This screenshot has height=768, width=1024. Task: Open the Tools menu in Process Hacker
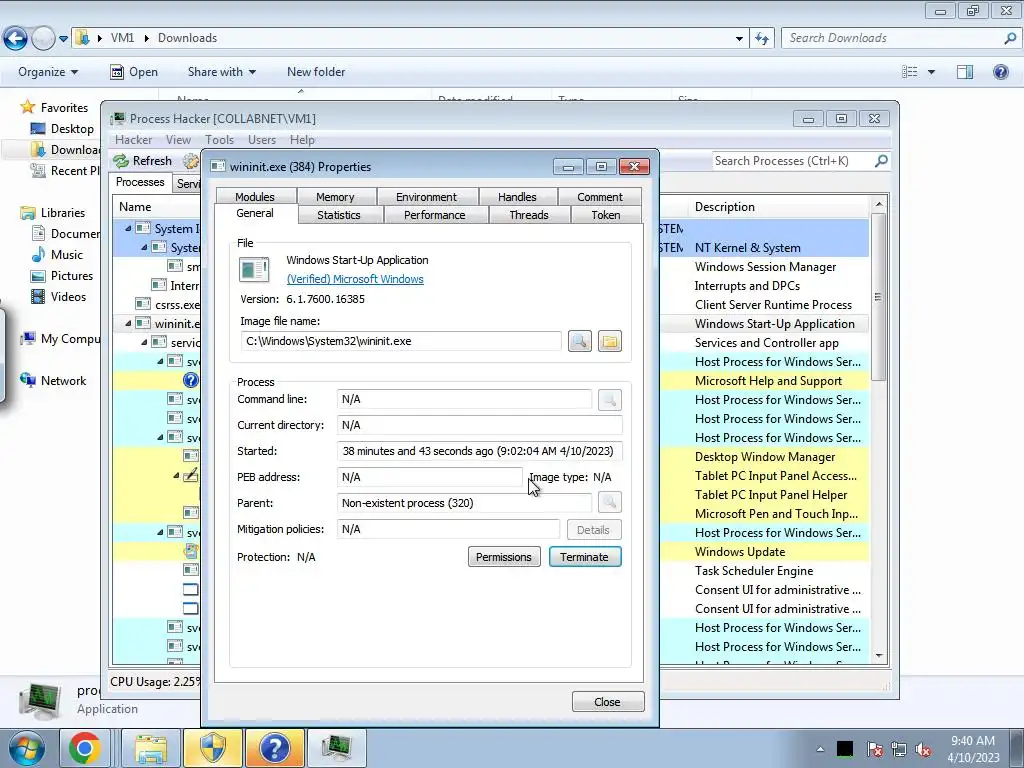click(219, 140)
